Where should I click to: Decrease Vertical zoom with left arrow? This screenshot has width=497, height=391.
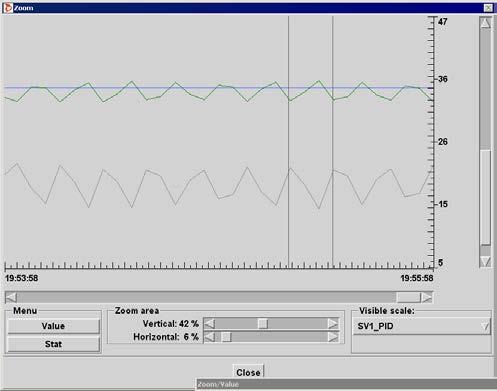point(209,324)
